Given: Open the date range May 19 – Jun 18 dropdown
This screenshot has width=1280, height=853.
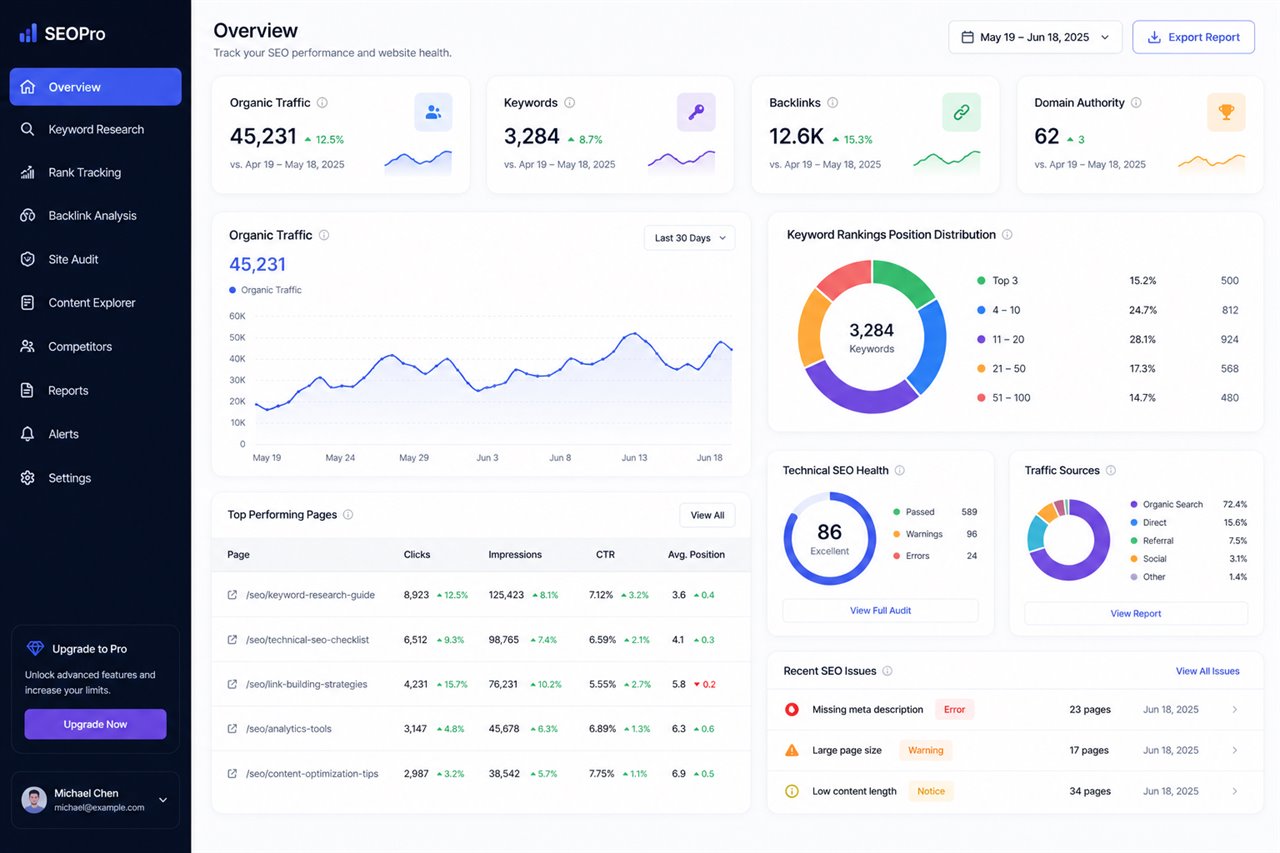Looking at the screenshot, I should tap(1035, 37).
